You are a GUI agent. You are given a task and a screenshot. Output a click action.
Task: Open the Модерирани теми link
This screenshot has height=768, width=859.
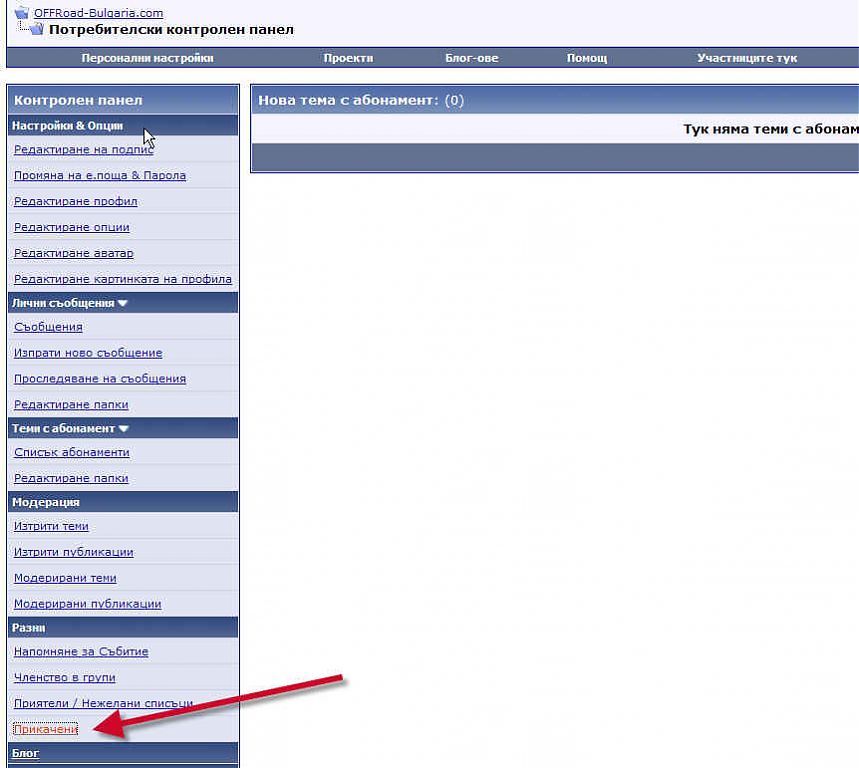click(x=65, y=578)
